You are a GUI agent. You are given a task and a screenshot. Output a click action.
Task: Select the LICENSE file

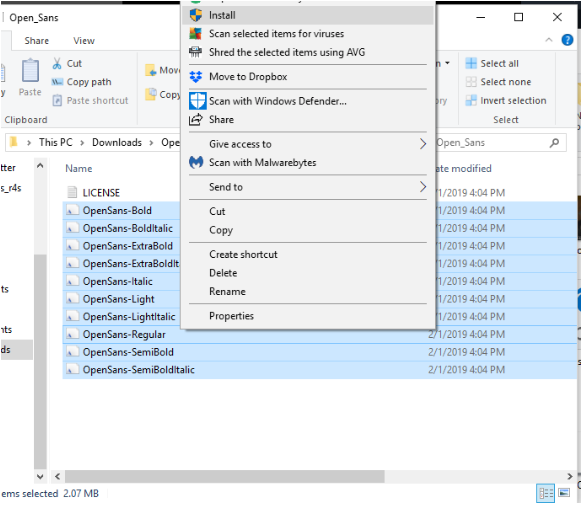[x=101, y=193]
